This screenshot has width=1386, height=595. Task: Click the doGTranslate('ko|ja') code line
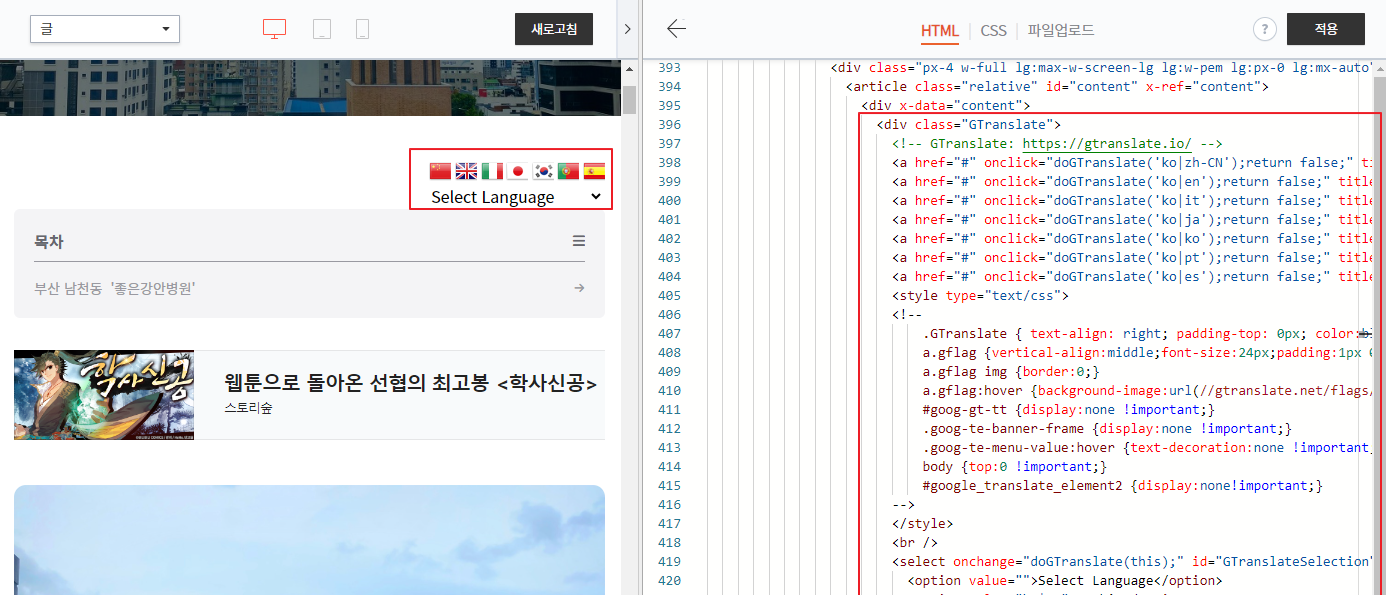tap(1132, 220)
